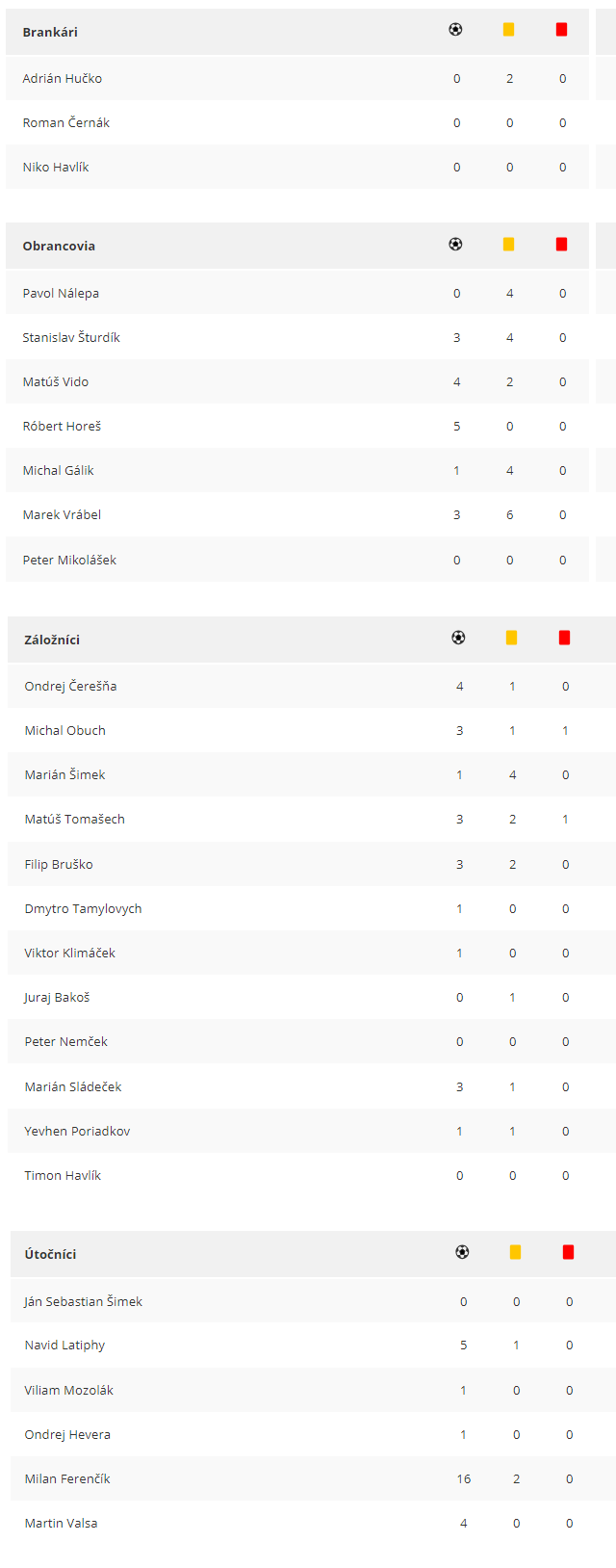Viewport: 616px width, 1568px height.
Task: Click the goals ball icon in Záložníci header
Action: tap(458, 638)
